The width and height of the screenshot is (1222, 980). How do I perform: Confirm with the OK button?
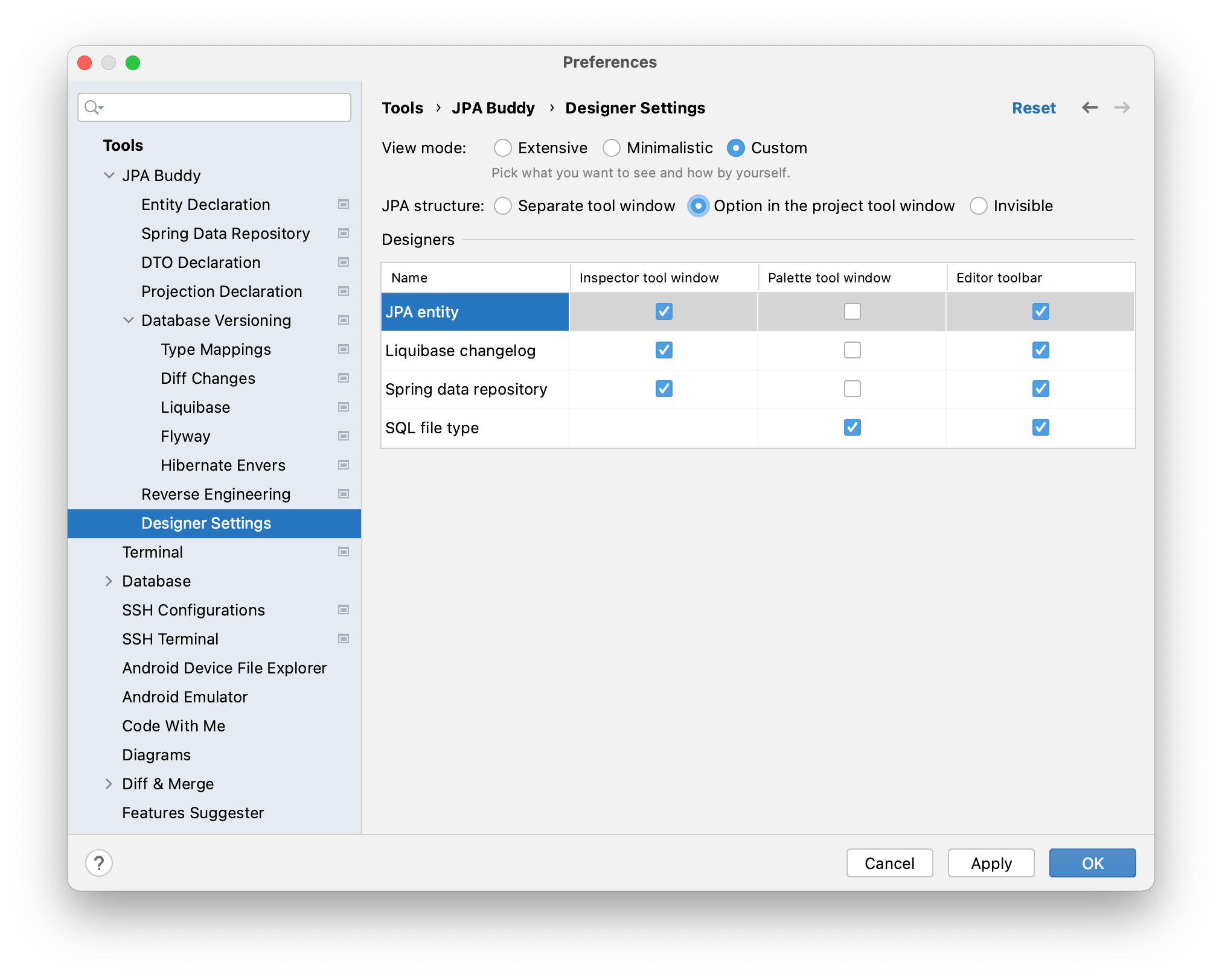point(1092,863)
